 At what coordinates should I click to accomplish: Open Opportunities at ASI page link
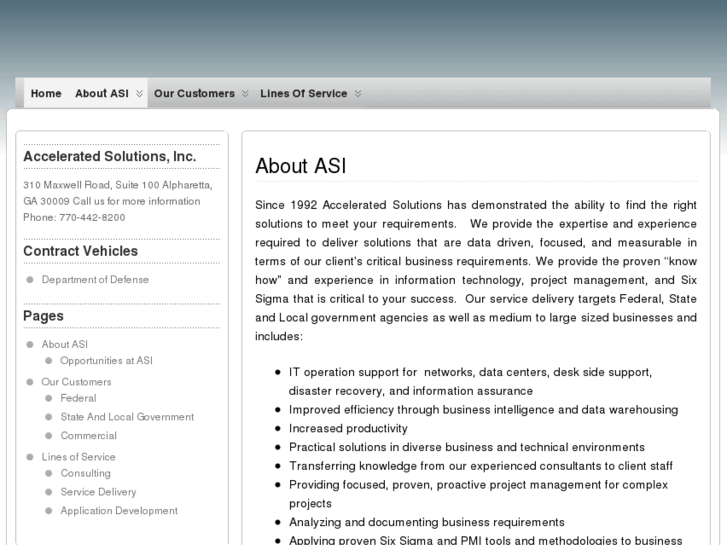[x=106, y=360]
